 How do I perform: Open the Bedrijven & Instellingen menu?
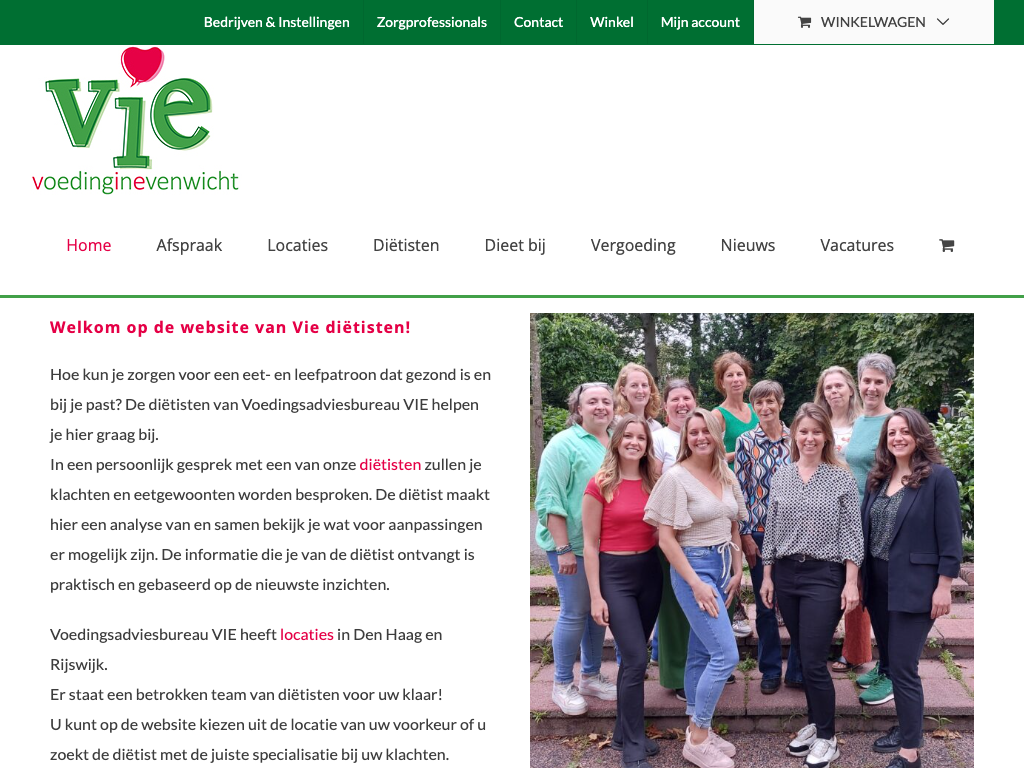(x=276, y=22)
